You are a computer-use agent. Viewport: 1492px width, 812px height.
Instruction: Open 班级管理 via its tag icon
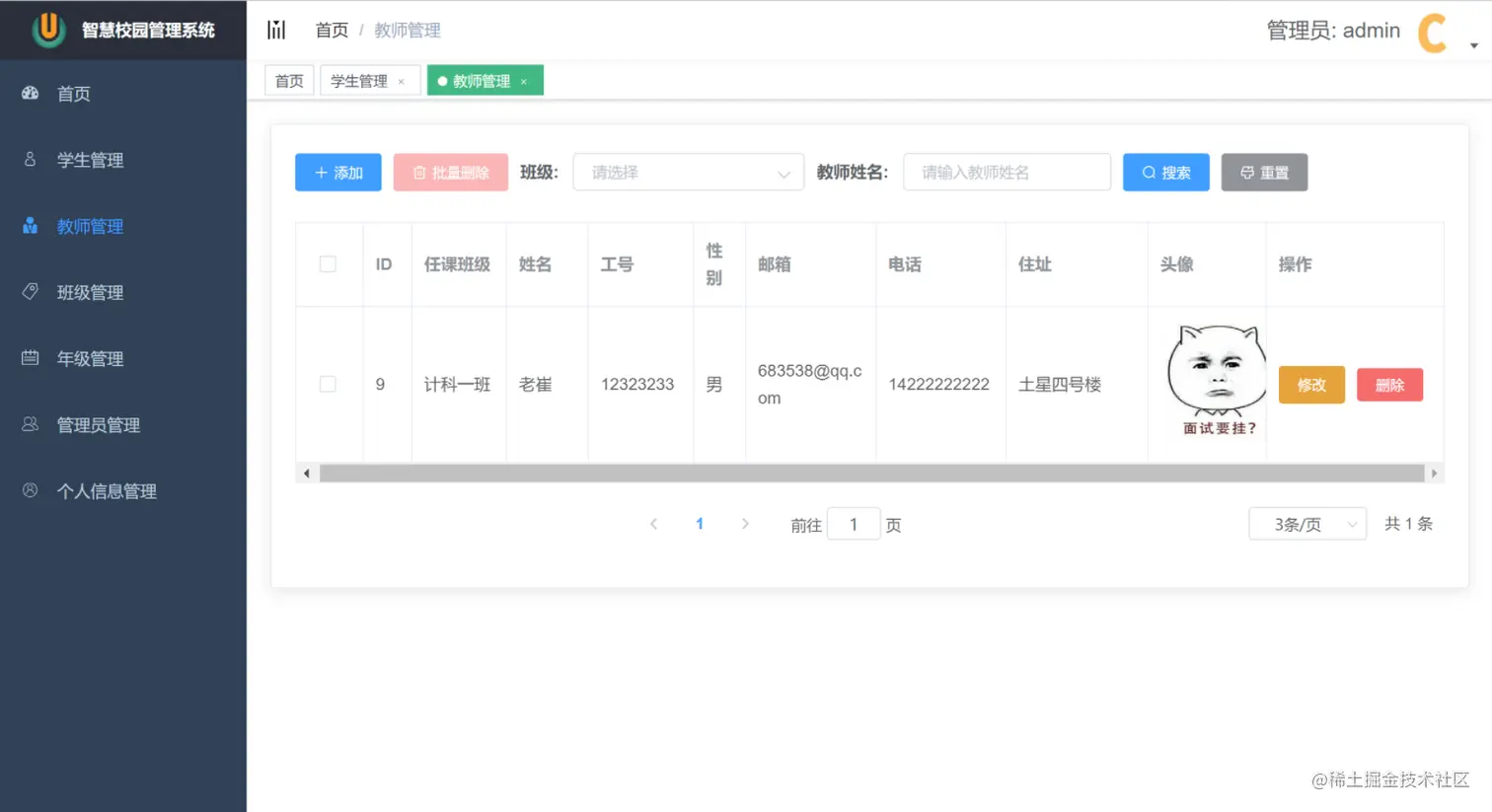(x=29, y=292)
